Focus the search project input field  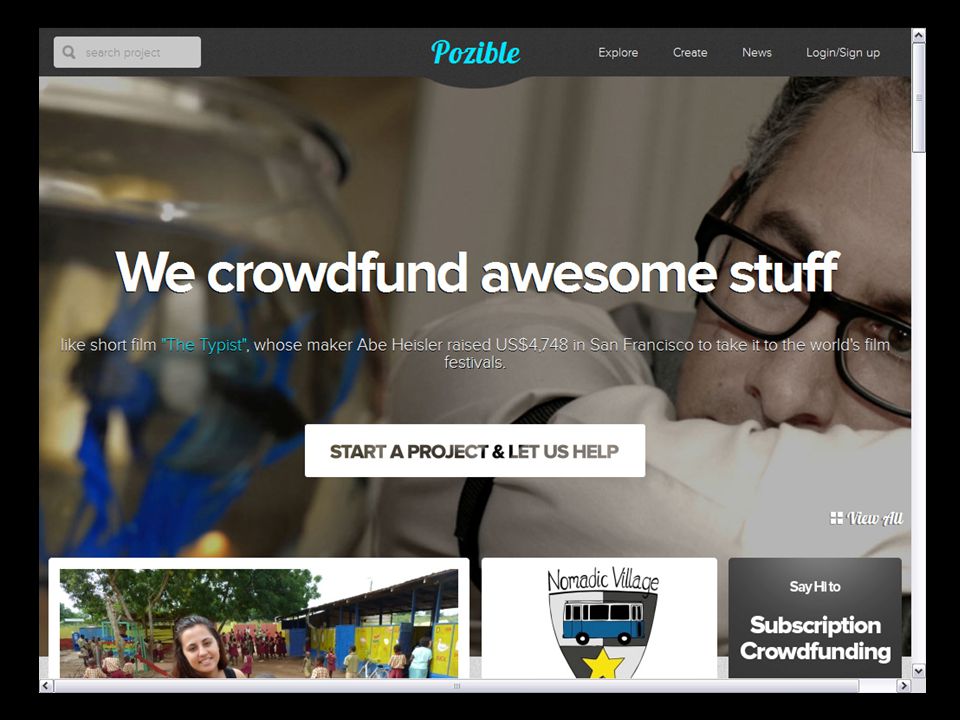(127, 52)
